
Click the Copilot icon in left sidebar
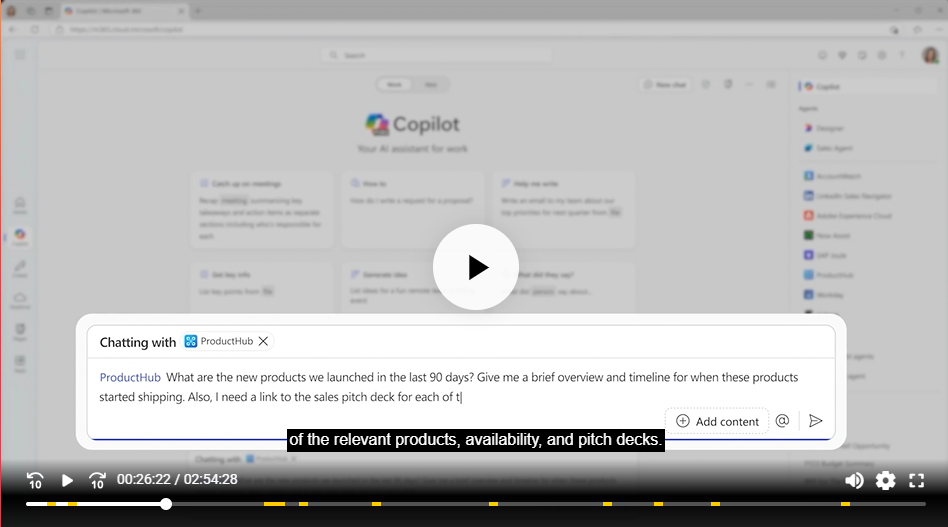[20, 236]
